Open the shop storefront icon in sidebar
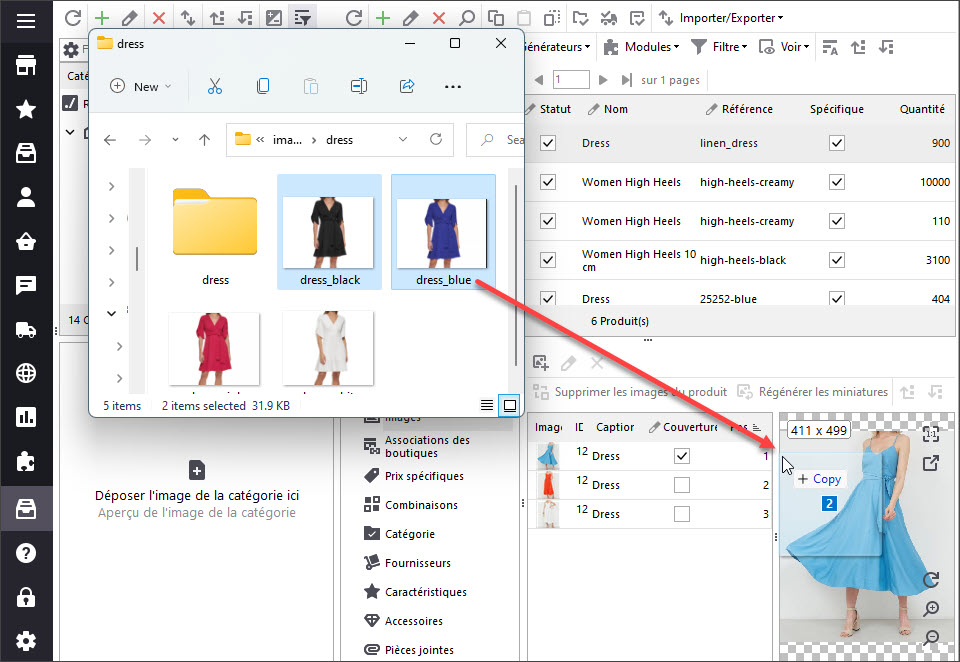Screen dimensions: 960x662 26,65
